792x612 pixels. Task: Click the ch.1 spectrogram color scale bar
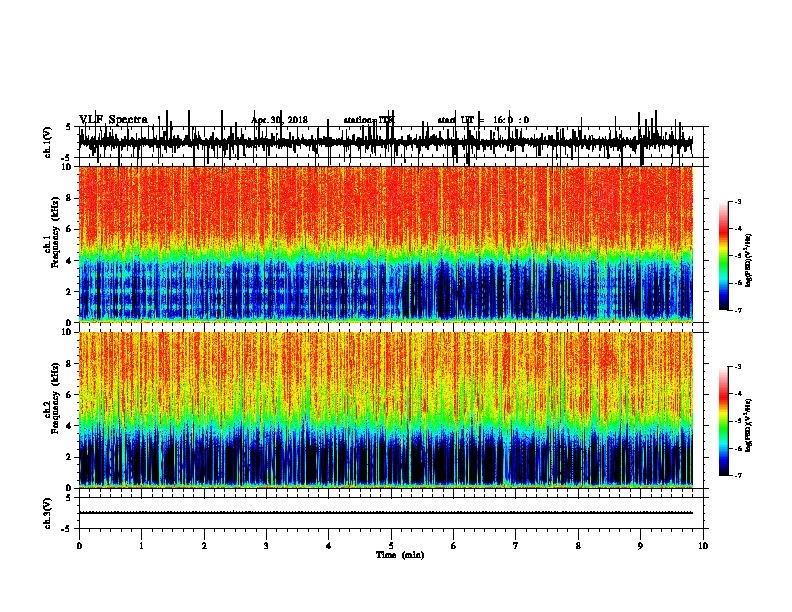coord(724,256)
